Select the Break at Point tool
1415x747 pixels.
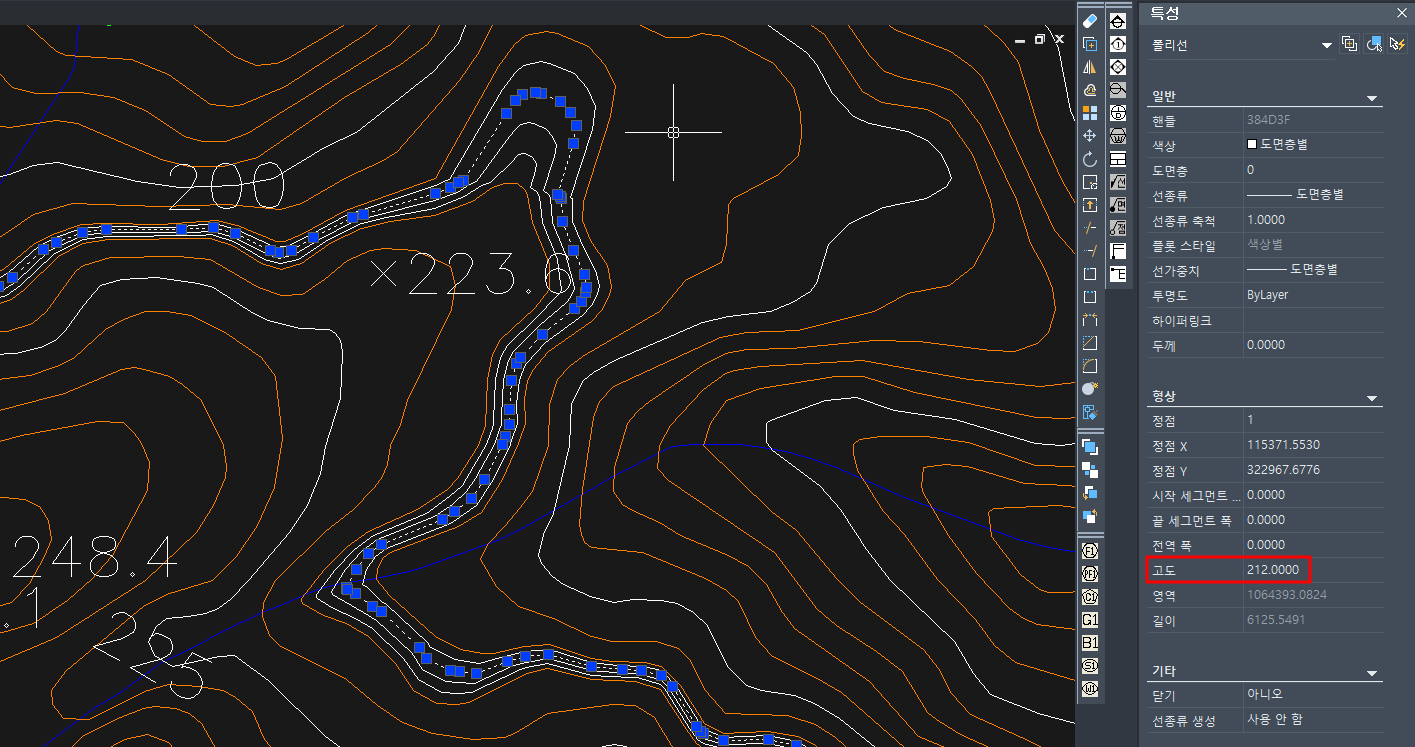(1090, 274)
